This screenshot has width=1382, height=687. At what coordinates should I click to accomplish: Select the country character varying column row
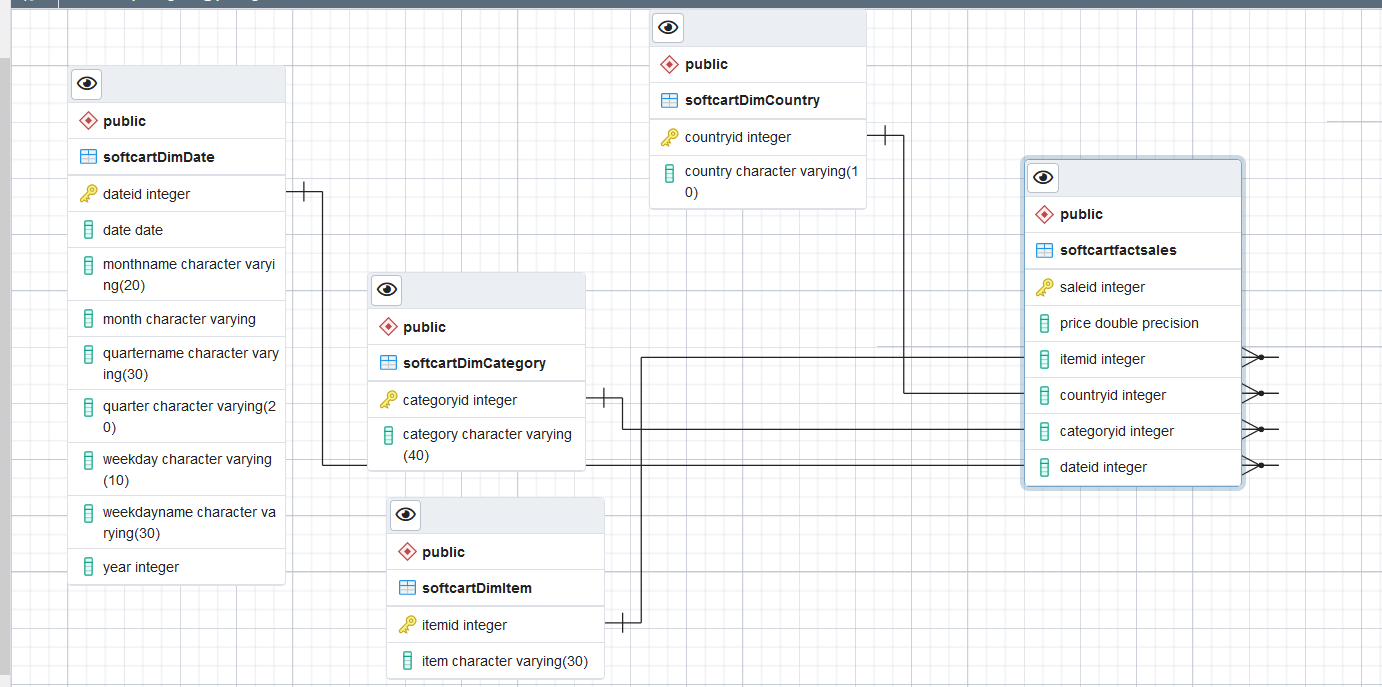[758, 182]
